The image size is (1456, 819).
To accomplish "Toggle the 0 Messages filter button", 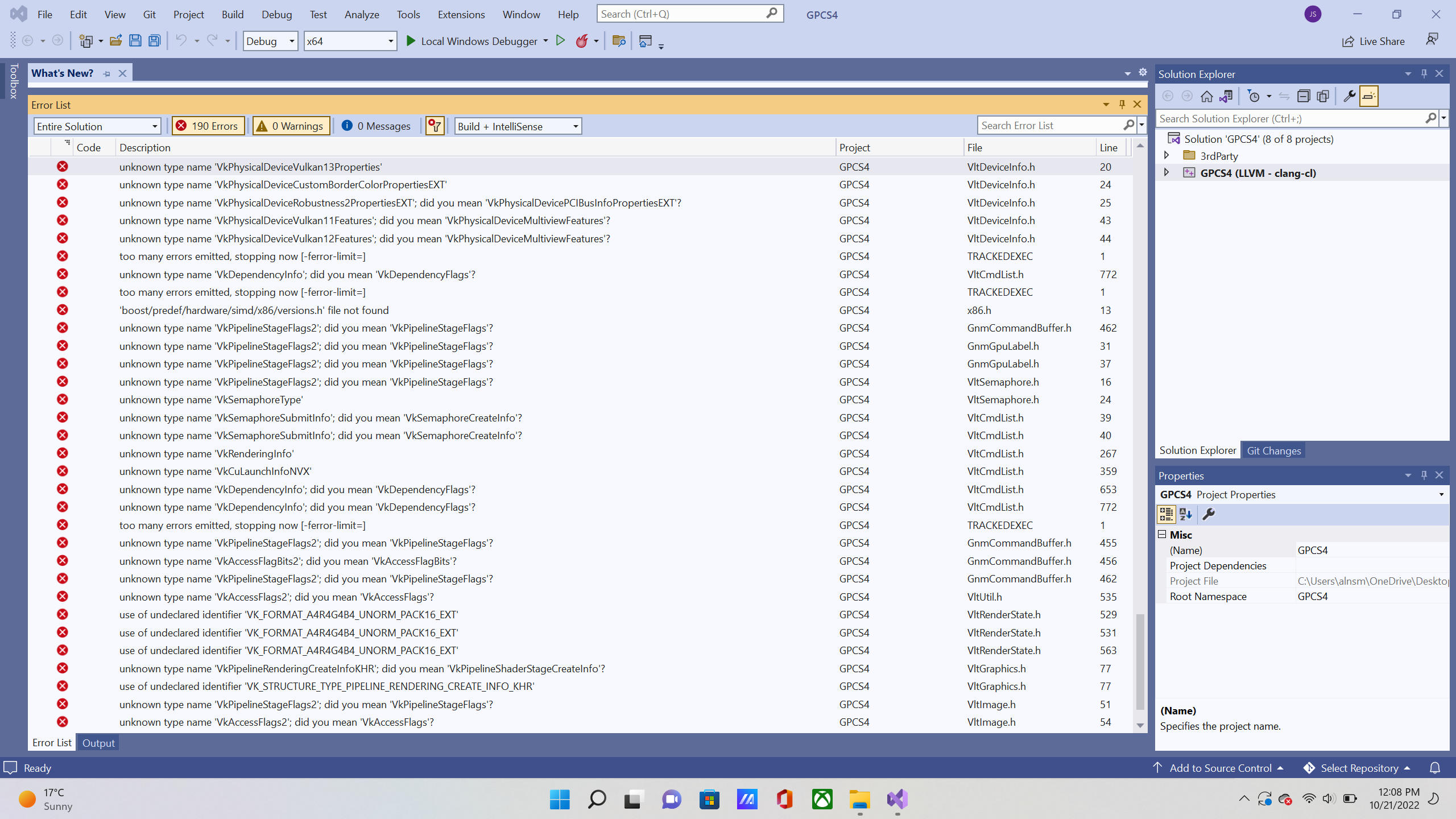I will pos(377,126).
